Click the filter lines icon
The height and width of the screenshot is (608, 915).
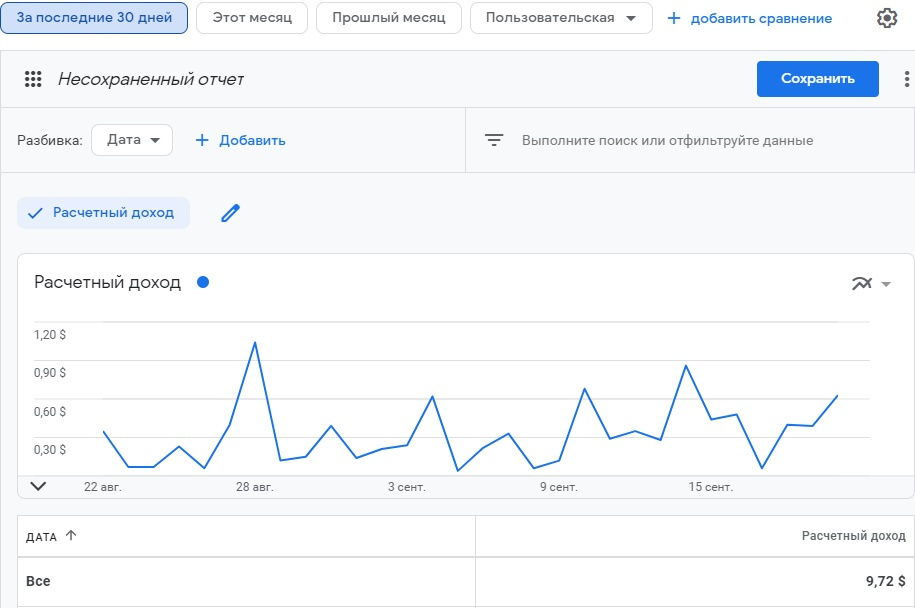[494, 140]
